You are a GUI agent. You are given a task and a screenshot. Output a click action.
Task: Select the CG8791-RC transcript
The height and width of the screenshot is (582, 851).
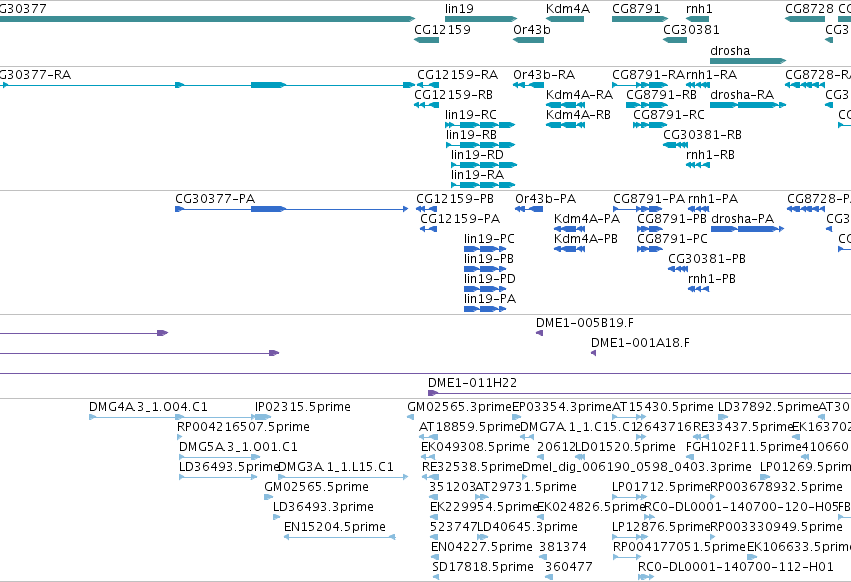click(x=650, y=125)
